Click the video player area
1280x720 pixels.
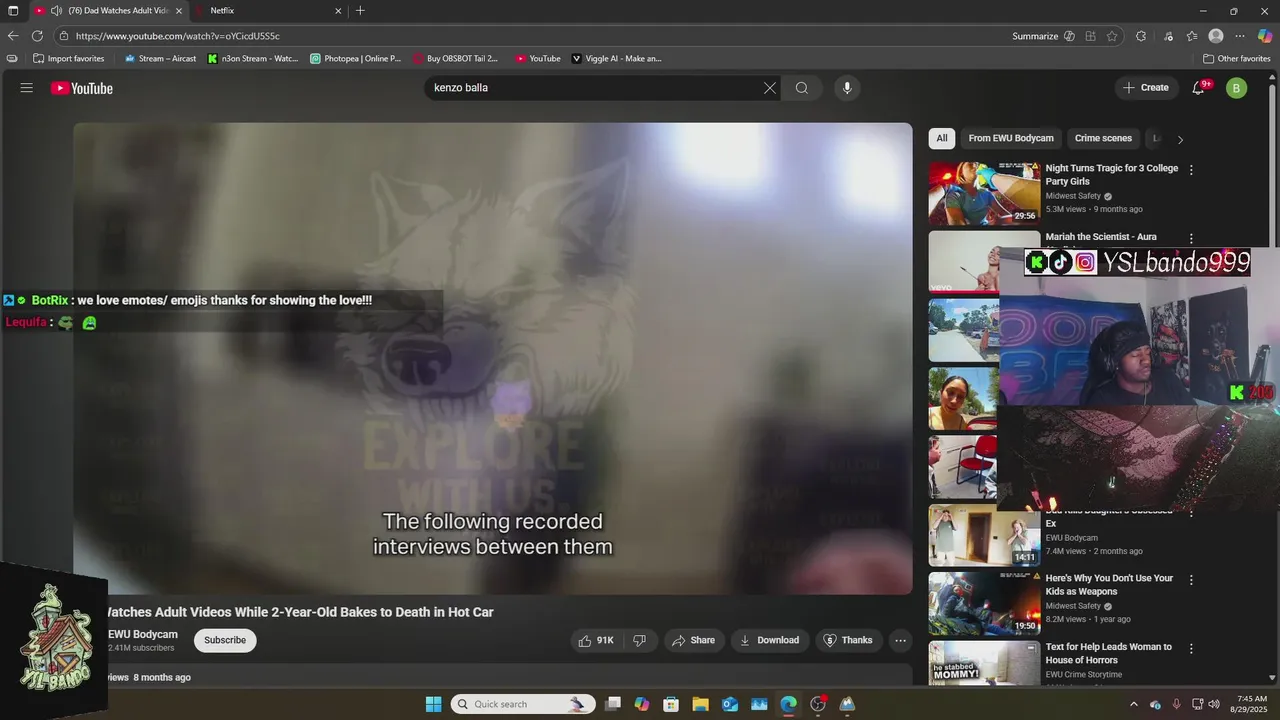493,359
